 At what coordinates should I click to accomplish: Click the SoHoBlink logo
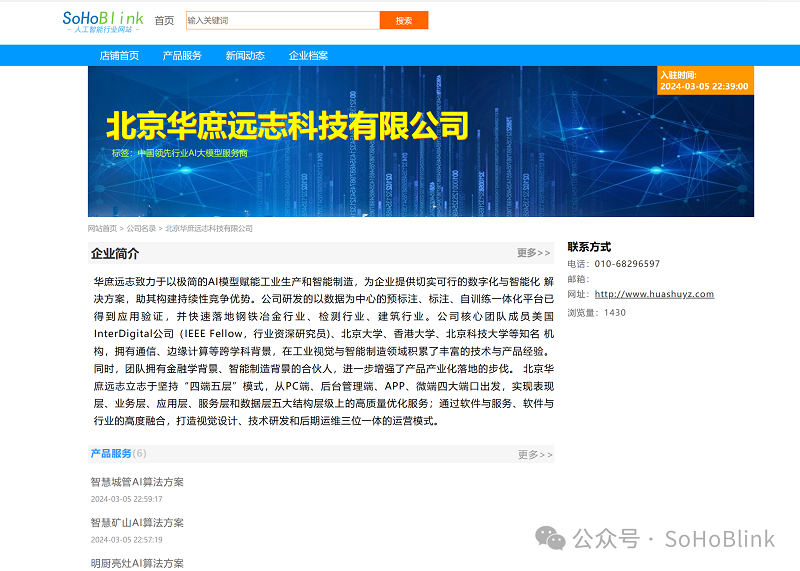click(x=103, y=22)
